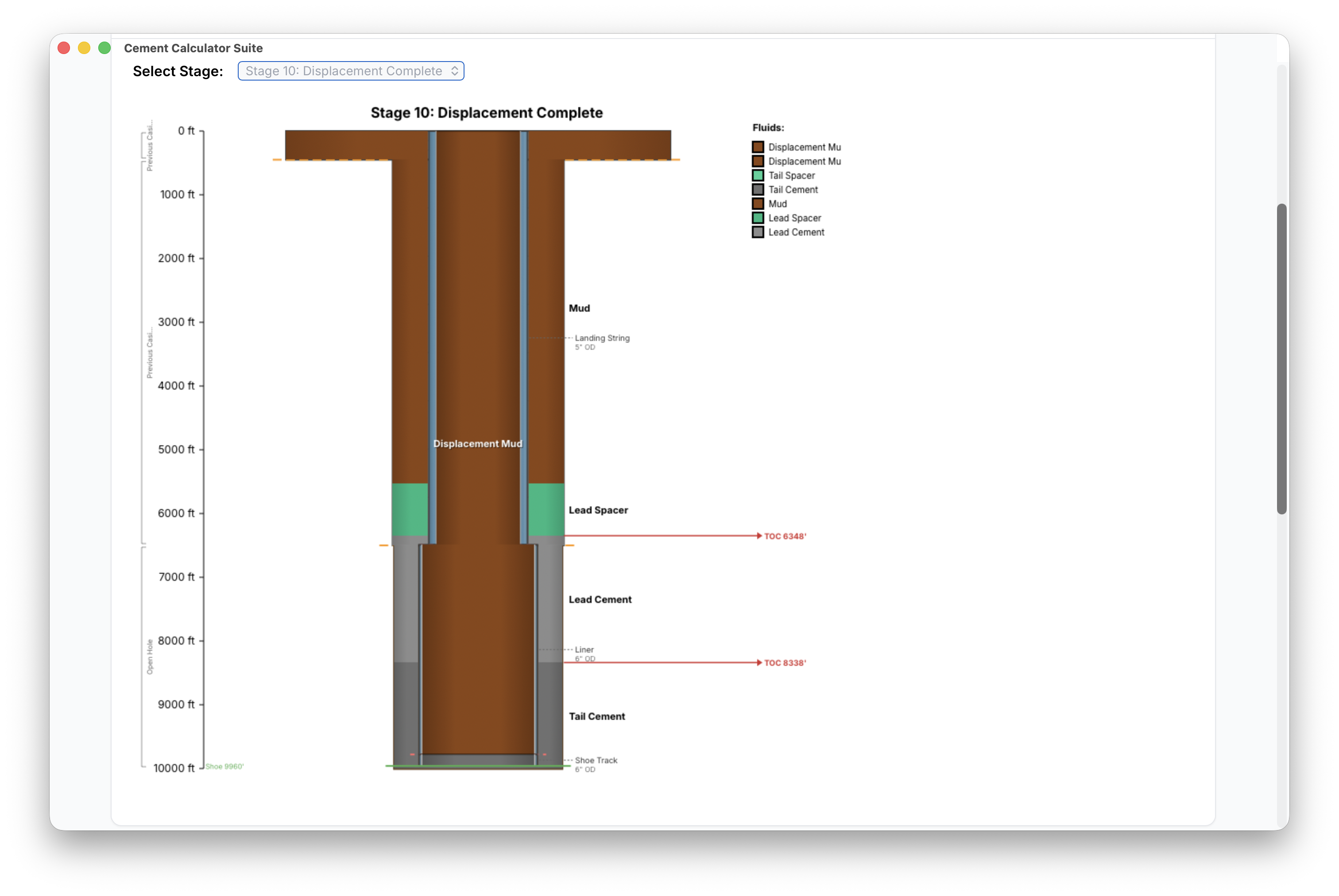Click the Shoe 9960' annotation label

pyautogui.click(x=224, y=766)
